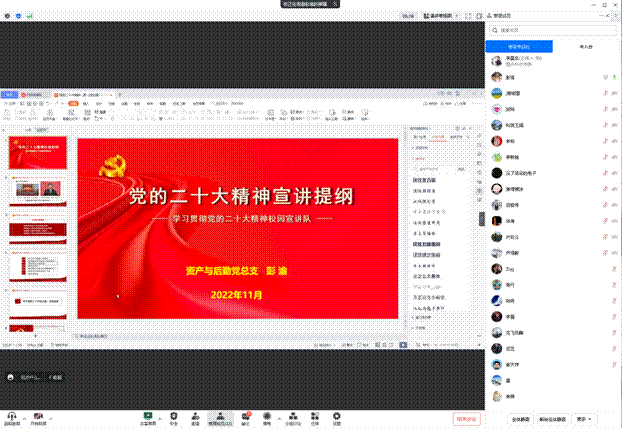Click the collapse button beside speaking indicator
622x428 pixels.
[x=55, y=377]
